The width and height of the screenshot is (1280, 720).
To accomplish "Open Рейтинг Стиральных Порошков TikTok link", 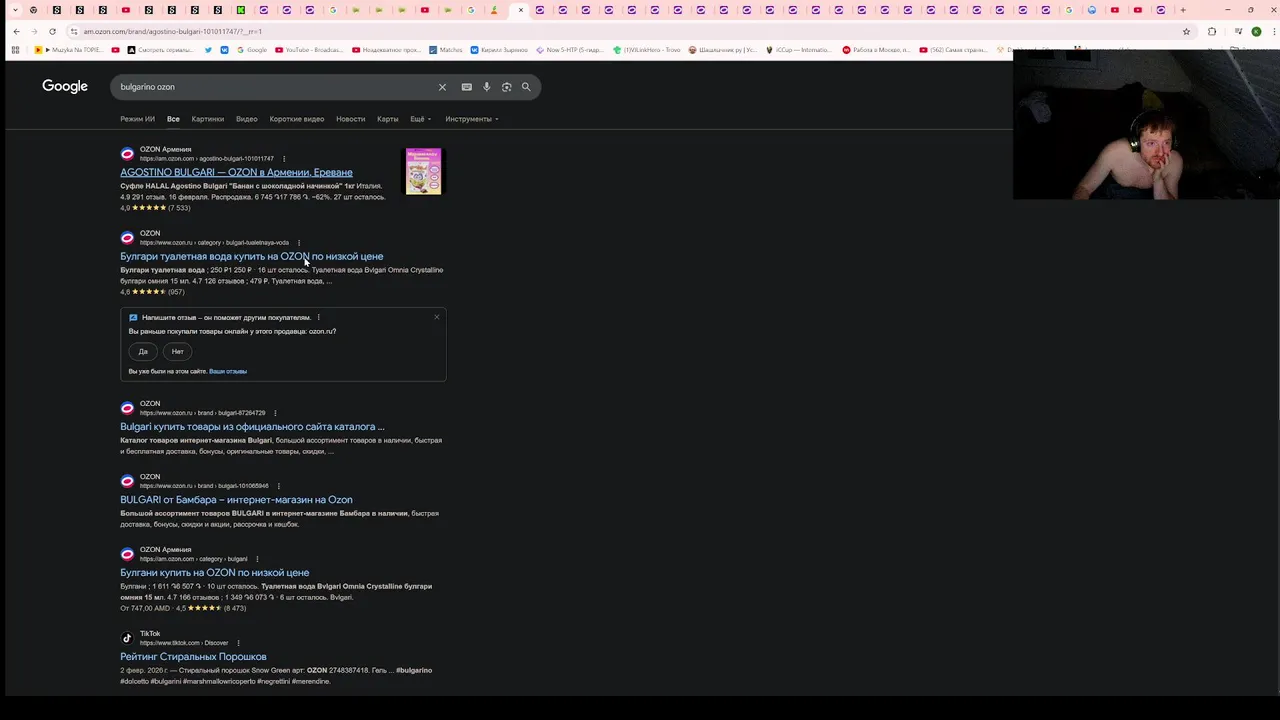I will (193, 656).
